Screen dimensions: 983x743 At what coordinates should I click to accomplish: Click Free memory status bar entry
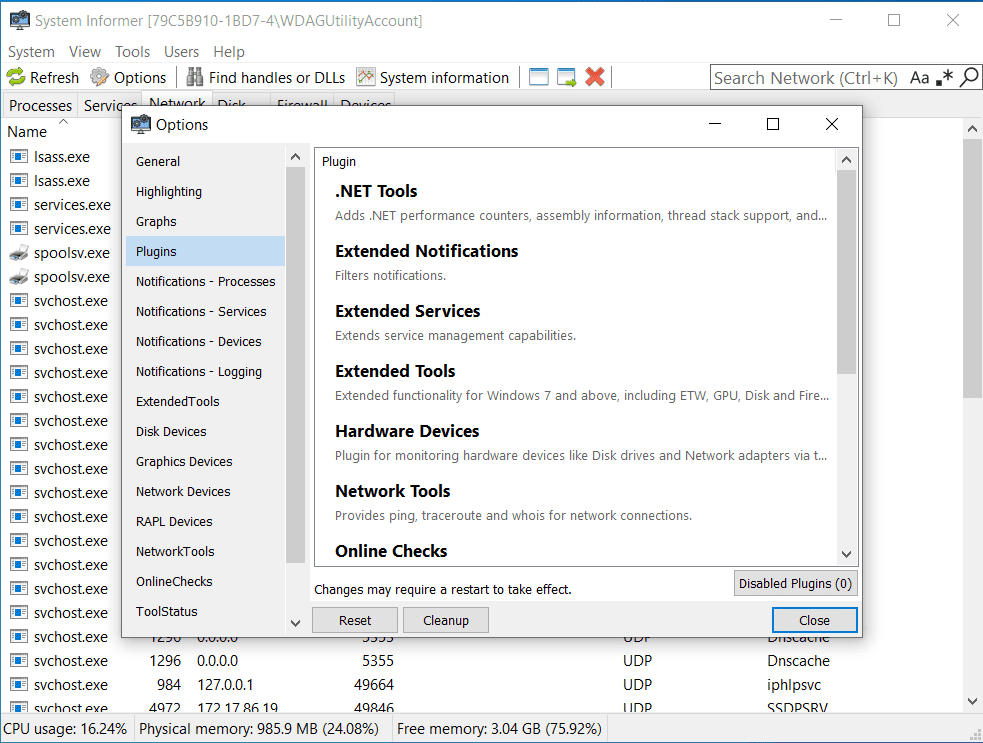pyautogui.click(x=499, y=729)
